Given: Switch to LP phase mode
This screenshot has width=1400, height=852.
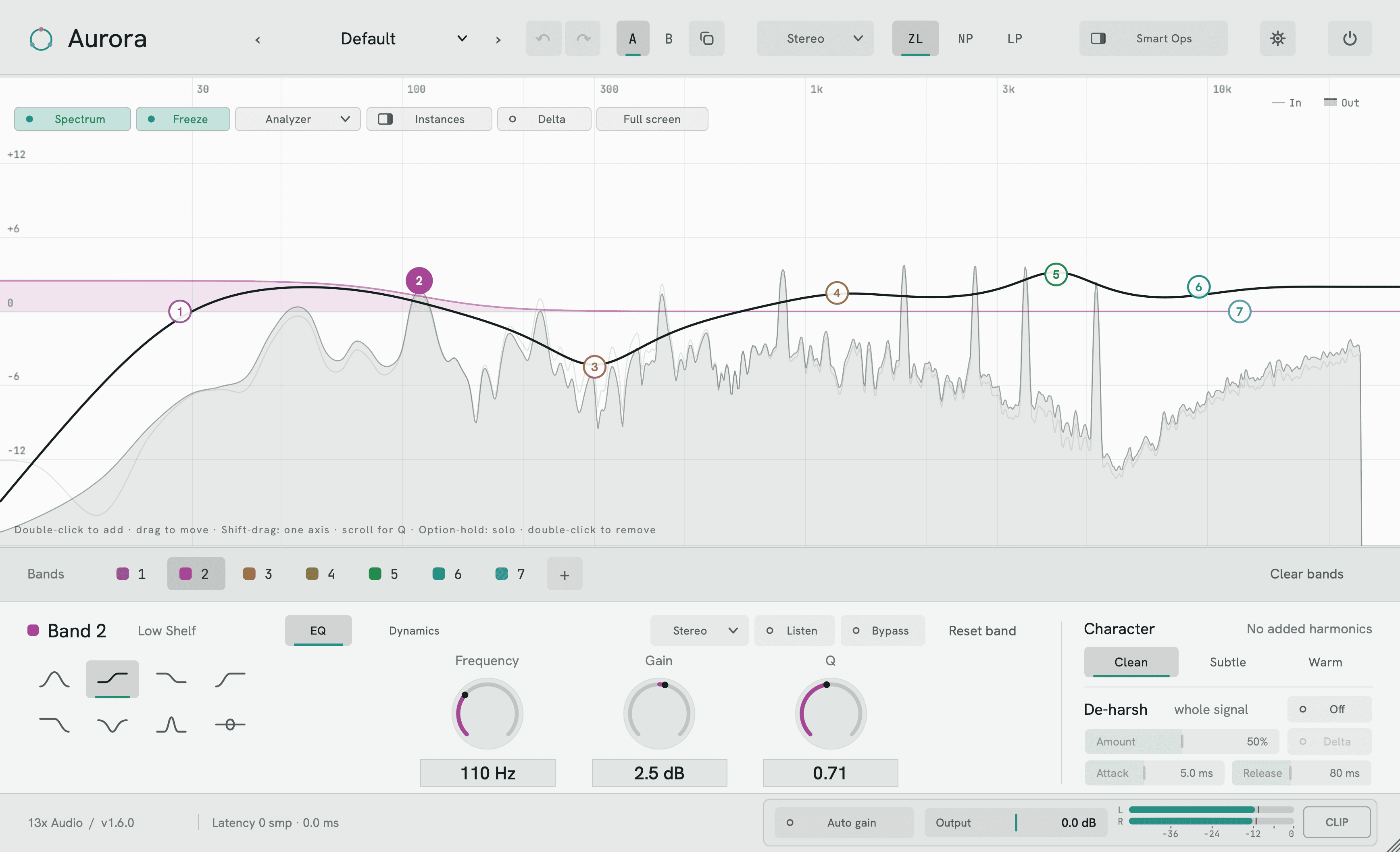Looking at the screenshot, I should pyautogui.click(x=1015, y=39).
